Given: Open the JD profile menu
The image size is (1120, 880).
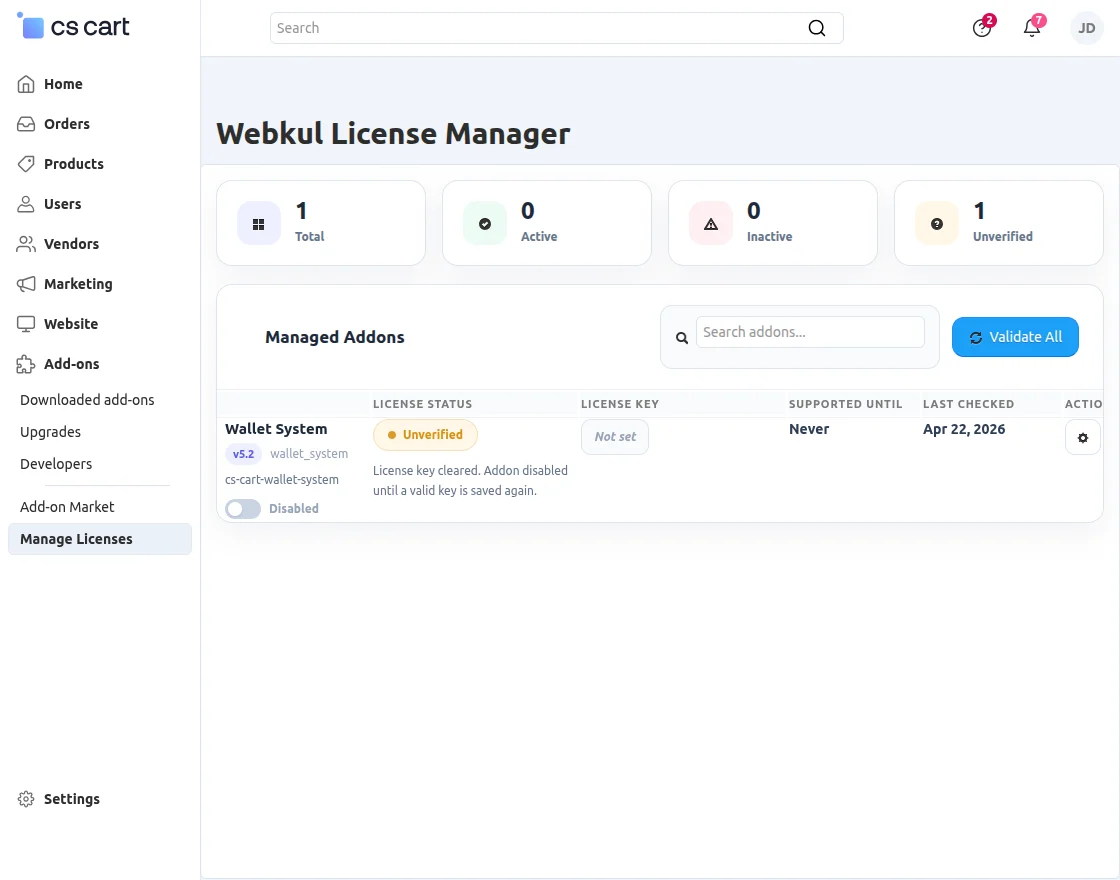Looking at the screenshot, I should click(1087, 28).
